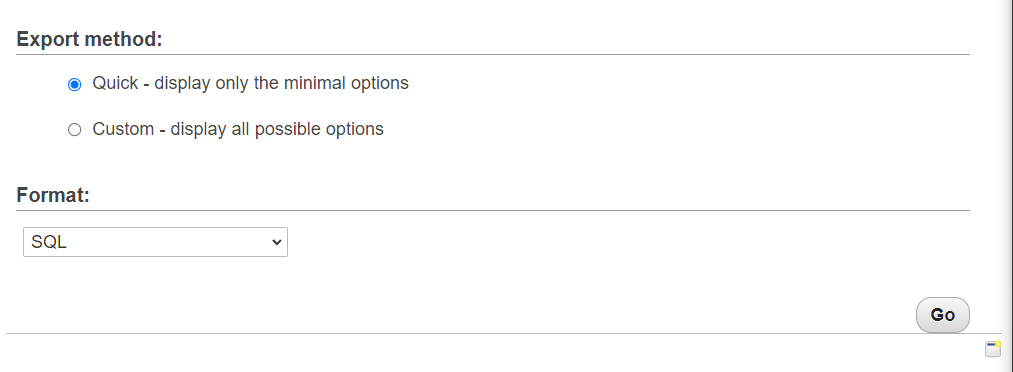Click the vertical scrollbar at the right edge
The image size is (1013, 372).
point(1007,186)
